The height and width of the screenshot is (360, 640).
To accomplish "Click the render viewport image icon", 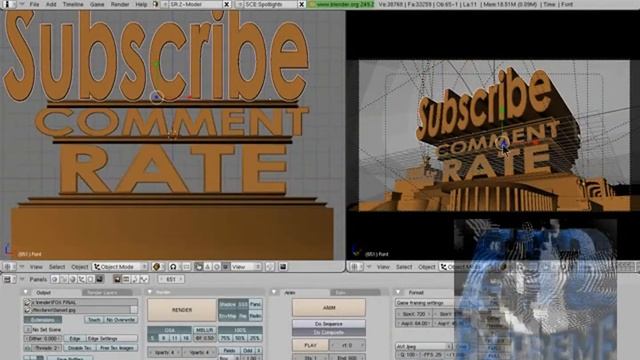I will coord(283,267).
